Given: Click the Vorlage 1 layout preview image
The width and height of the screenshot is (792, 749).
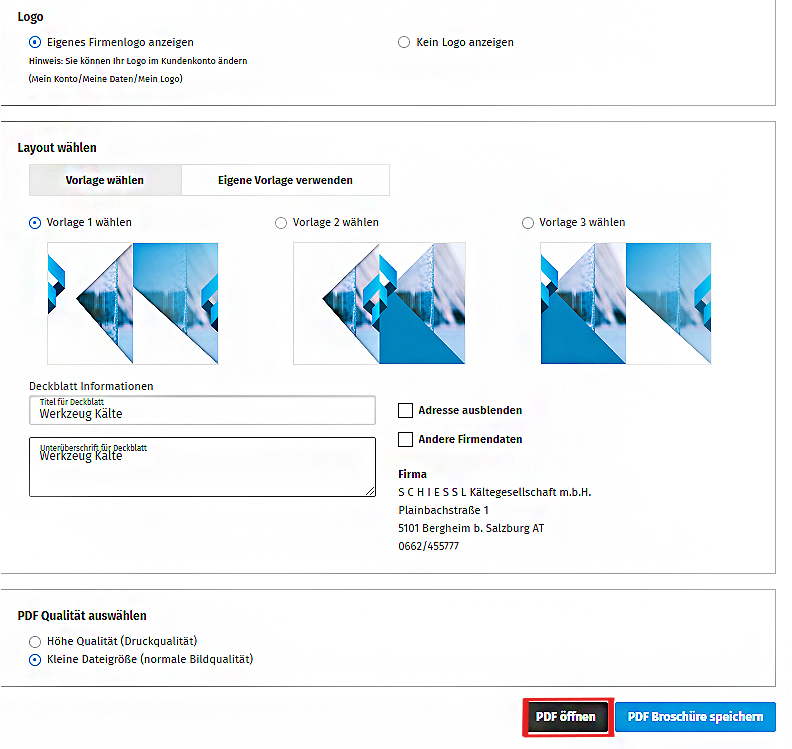Looking at the screenshot, I should (x=133, y=303).
